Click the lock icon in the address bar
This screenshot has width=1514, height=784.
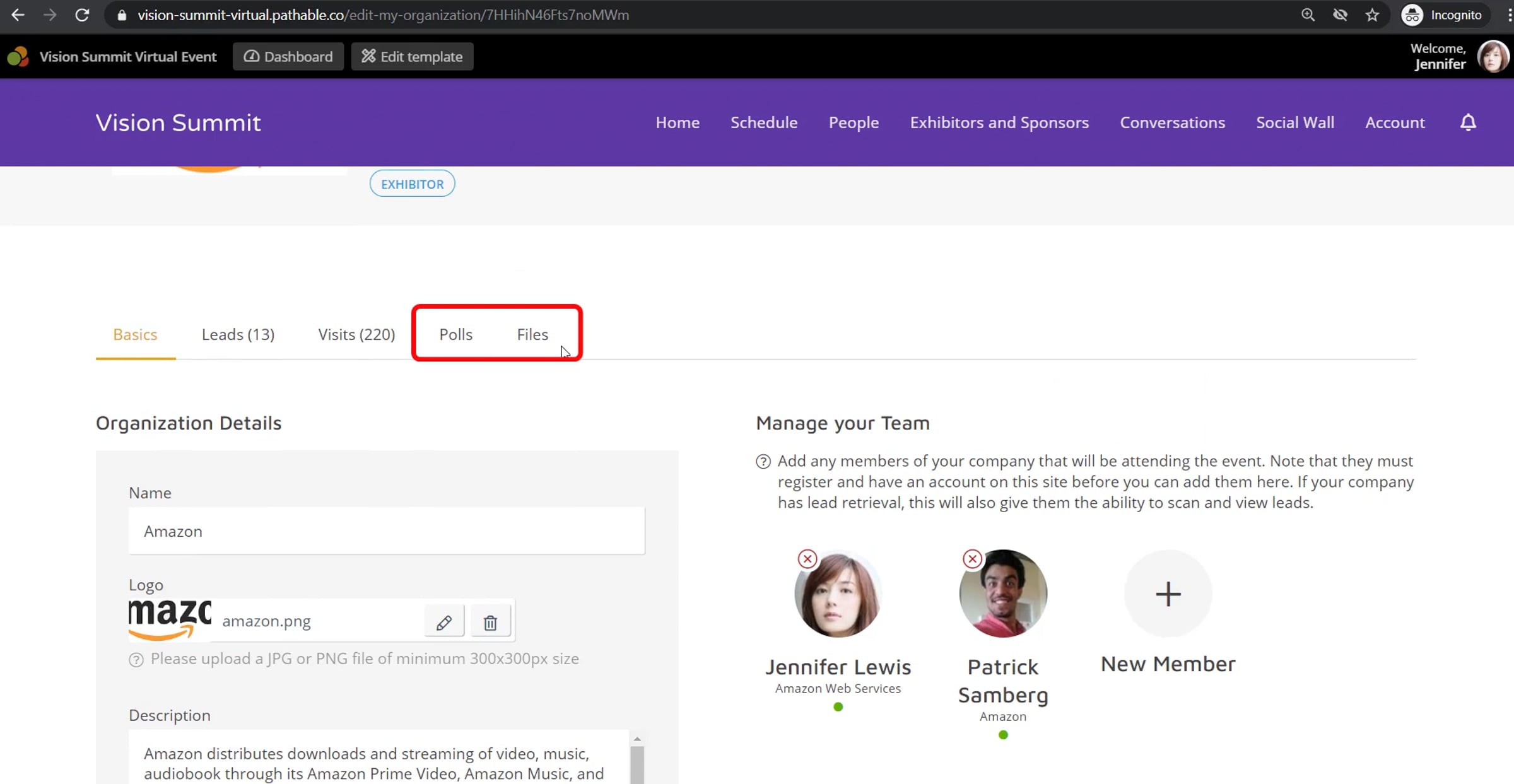122,15
